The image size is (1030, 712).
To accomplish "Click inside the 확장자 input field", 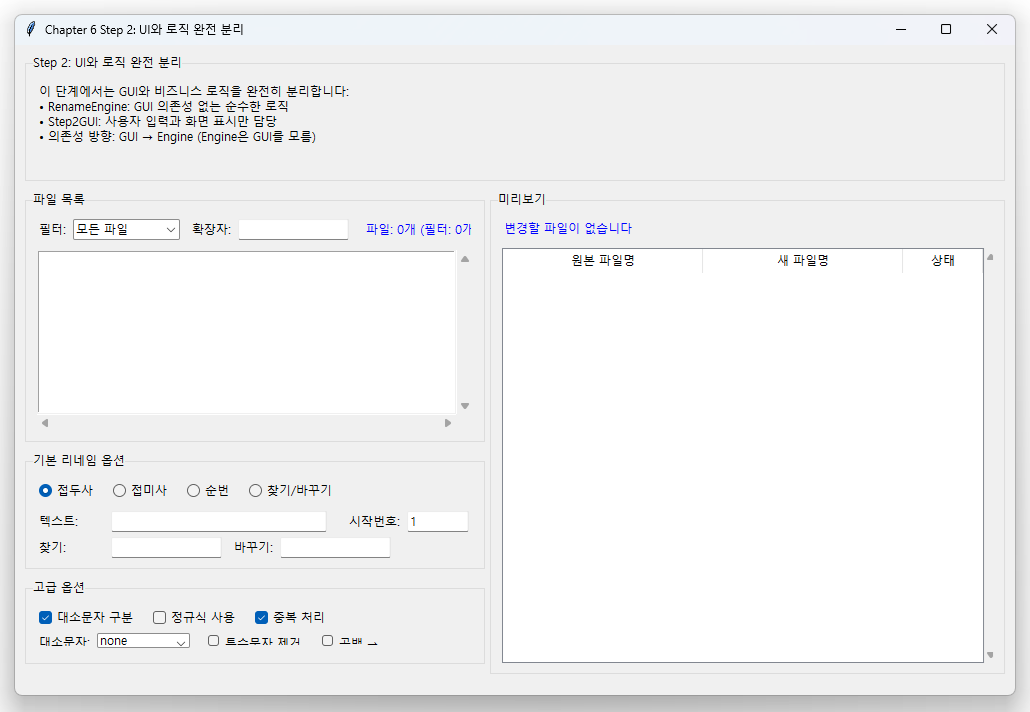I will (293, 229).
